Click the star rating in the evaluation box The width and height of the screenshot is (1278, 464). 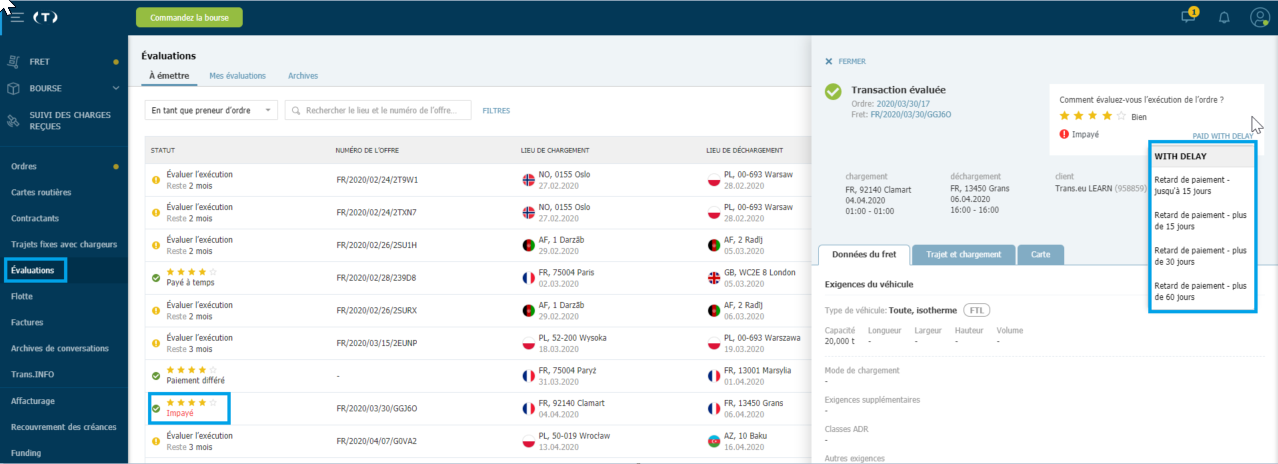click(x=1092, y=117)
